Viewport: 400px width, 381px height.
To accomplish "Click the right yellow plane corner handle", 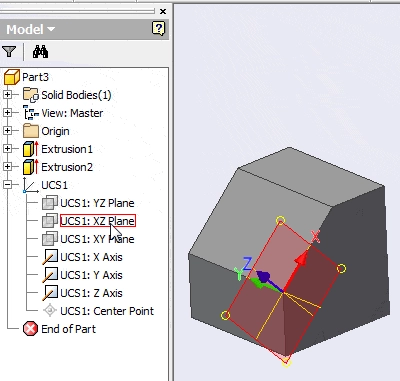I will coord(341,268).
